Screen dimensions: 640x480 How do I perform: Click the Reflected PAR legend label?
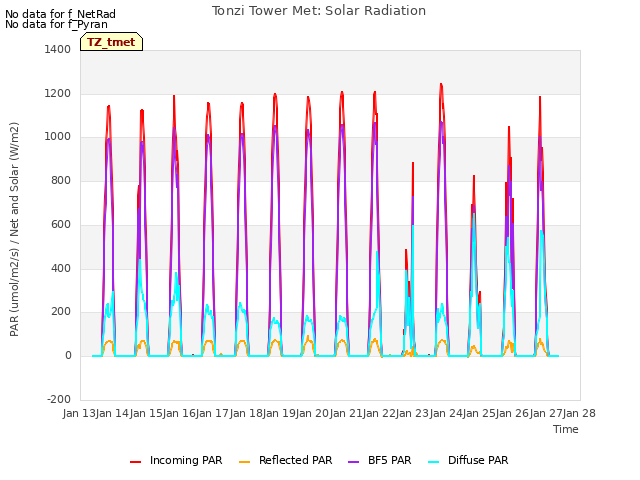pyautogui.click(x=296, y=460)
